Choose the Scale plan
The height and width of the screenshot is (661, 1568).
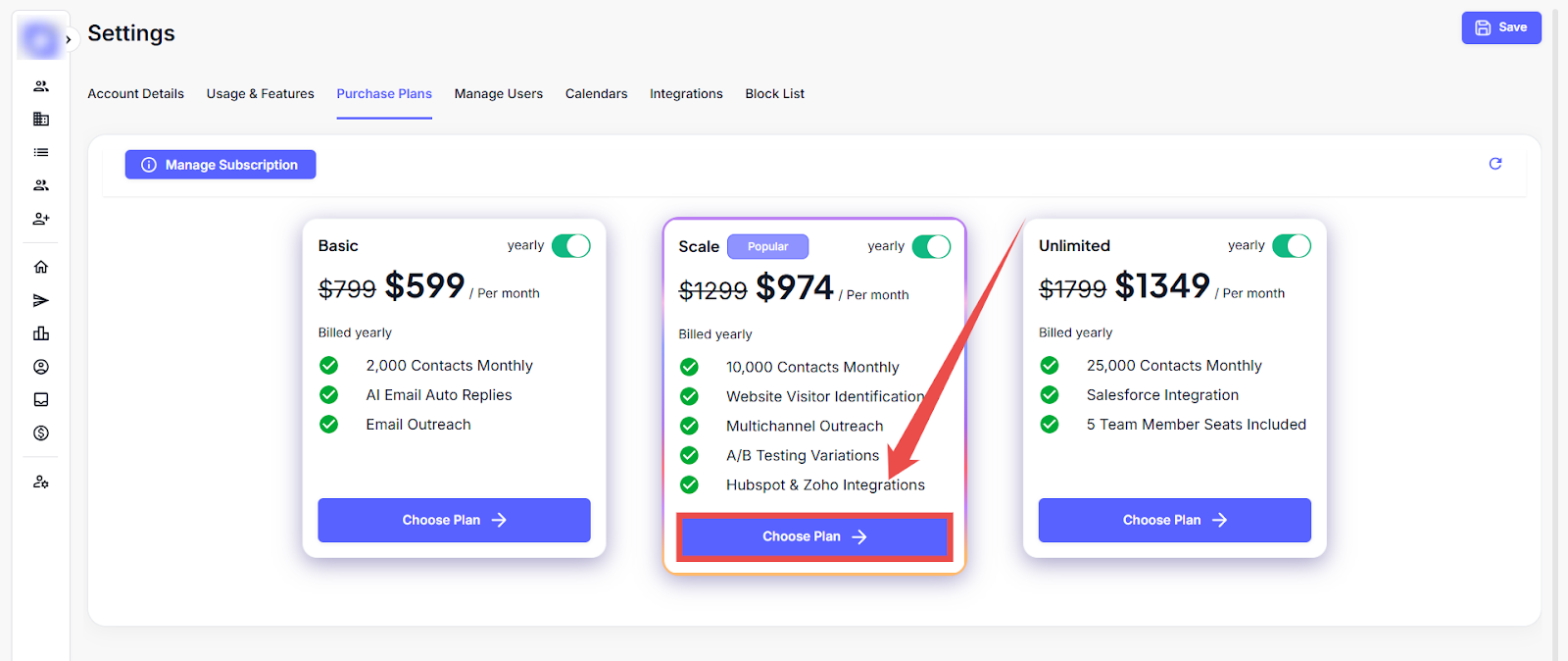coord(814,536)
